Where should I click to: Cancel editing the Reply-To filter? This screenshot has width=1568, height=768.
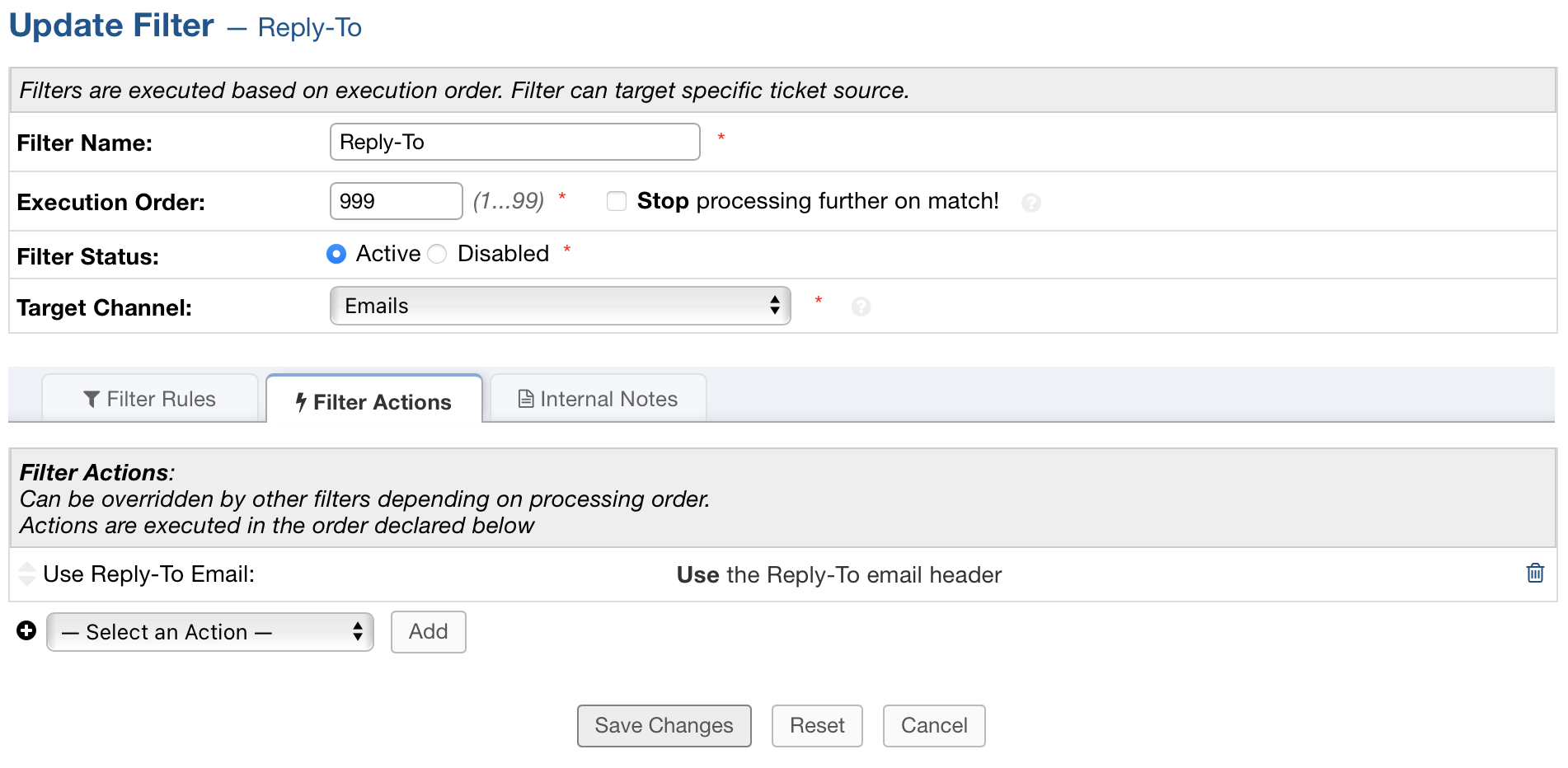[933, 726]
